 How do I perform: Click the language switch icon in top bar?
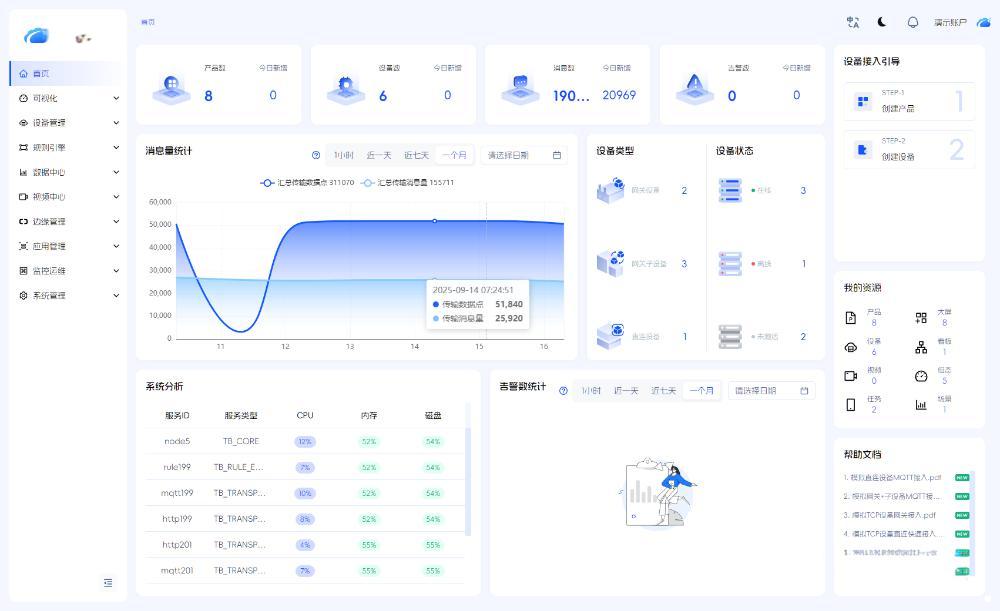[x=853, y=21]
